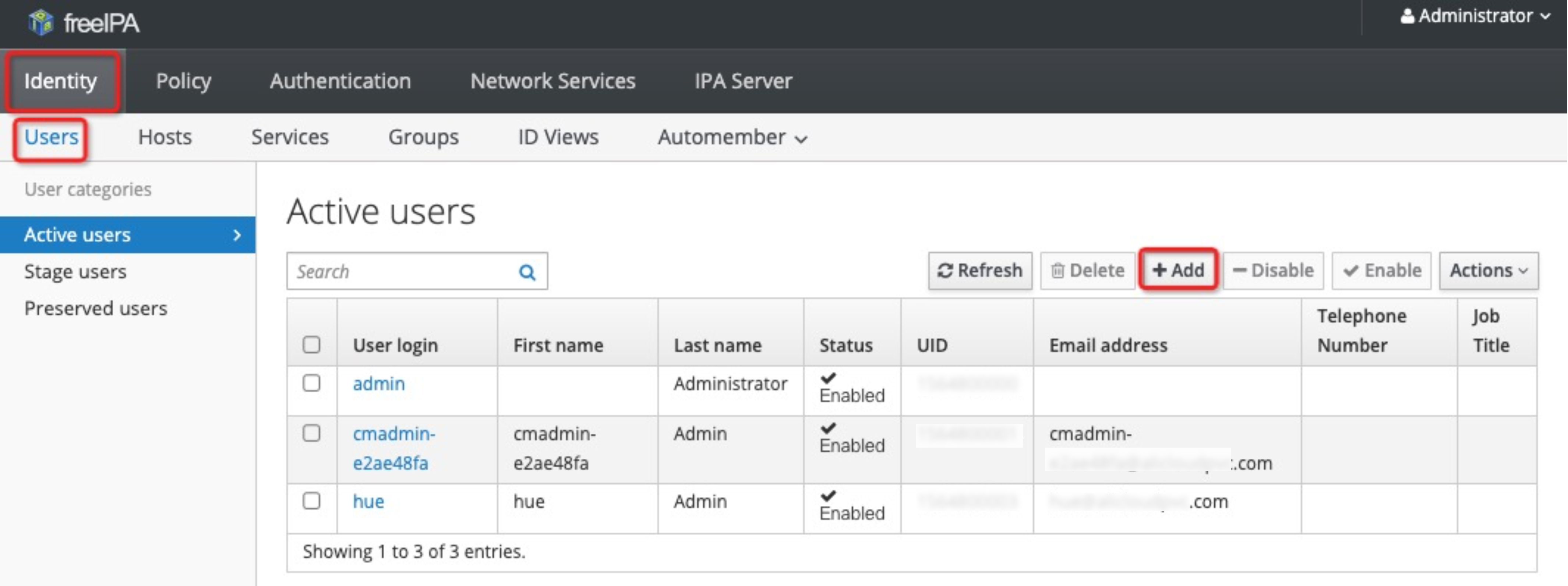
Task: Click the search magnifier icon
Action: [x=527, y=271]
